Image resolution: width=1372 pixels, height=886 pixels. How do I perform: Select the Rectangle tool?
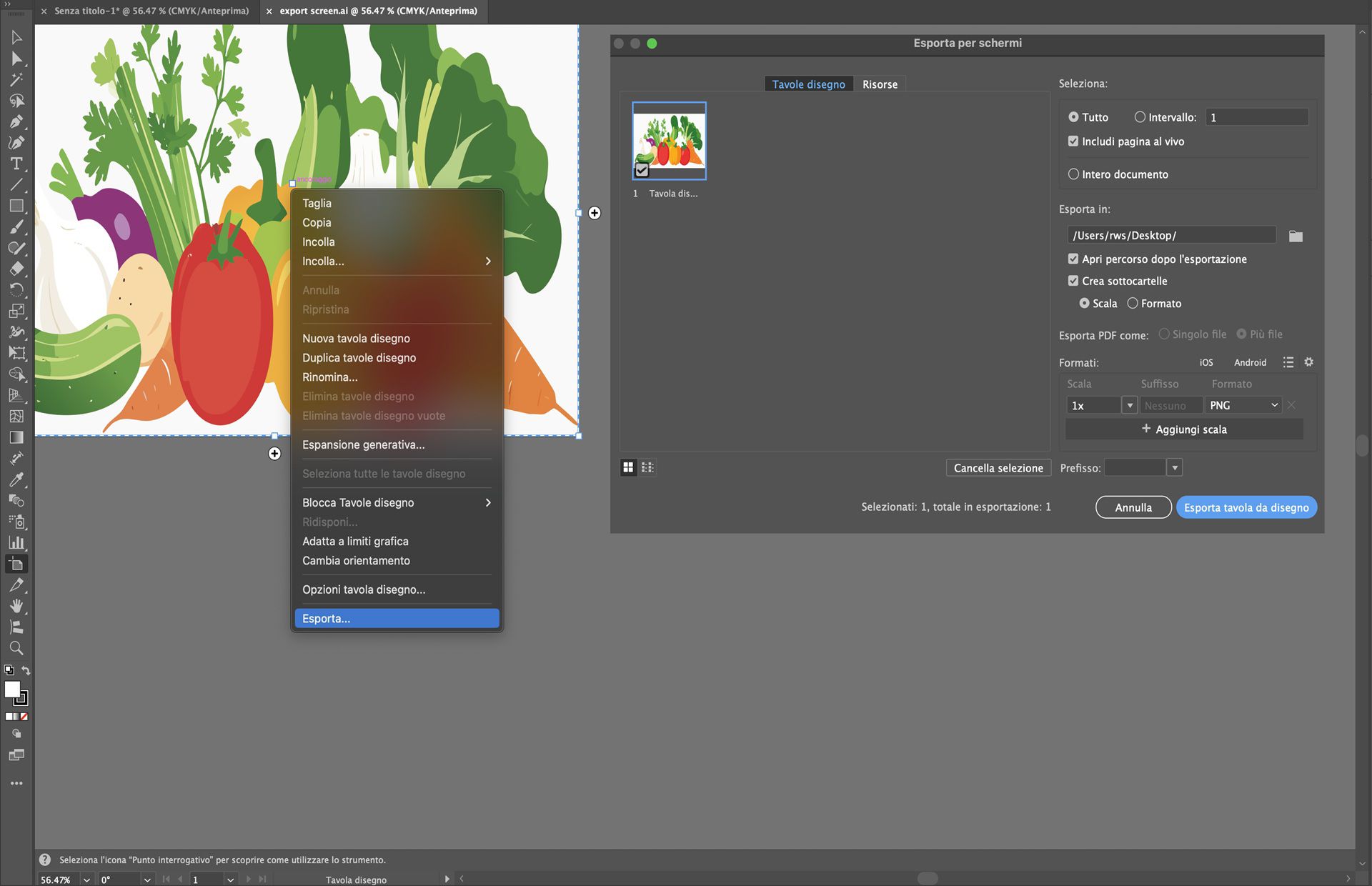(x=16, y=206)
